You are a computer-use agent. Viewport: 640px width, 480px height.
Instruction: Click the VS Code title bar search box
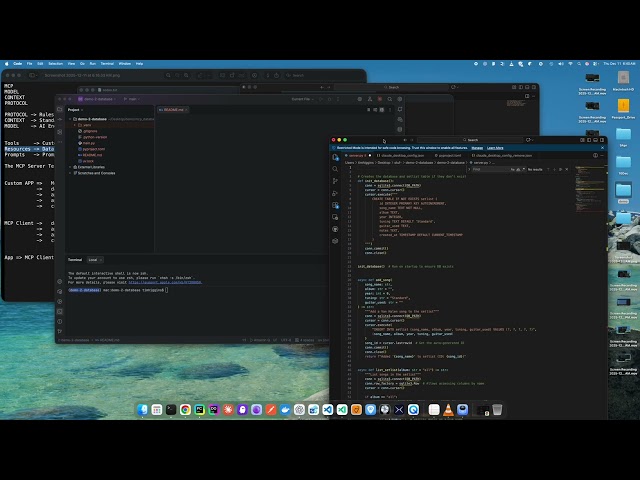tap(469, 140)
